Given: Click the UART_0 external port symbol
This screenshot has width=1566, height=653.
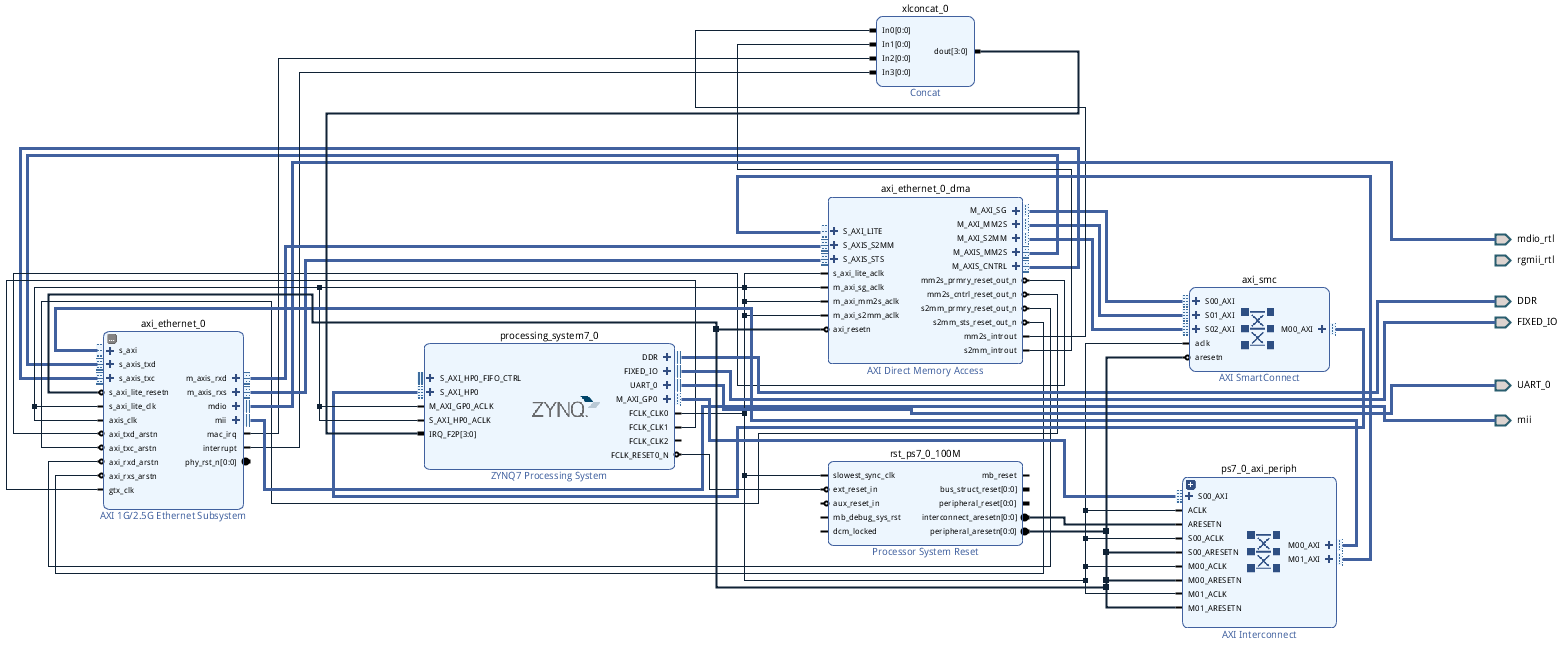Looking at the screenshot, I should [x=1502, y=385].
